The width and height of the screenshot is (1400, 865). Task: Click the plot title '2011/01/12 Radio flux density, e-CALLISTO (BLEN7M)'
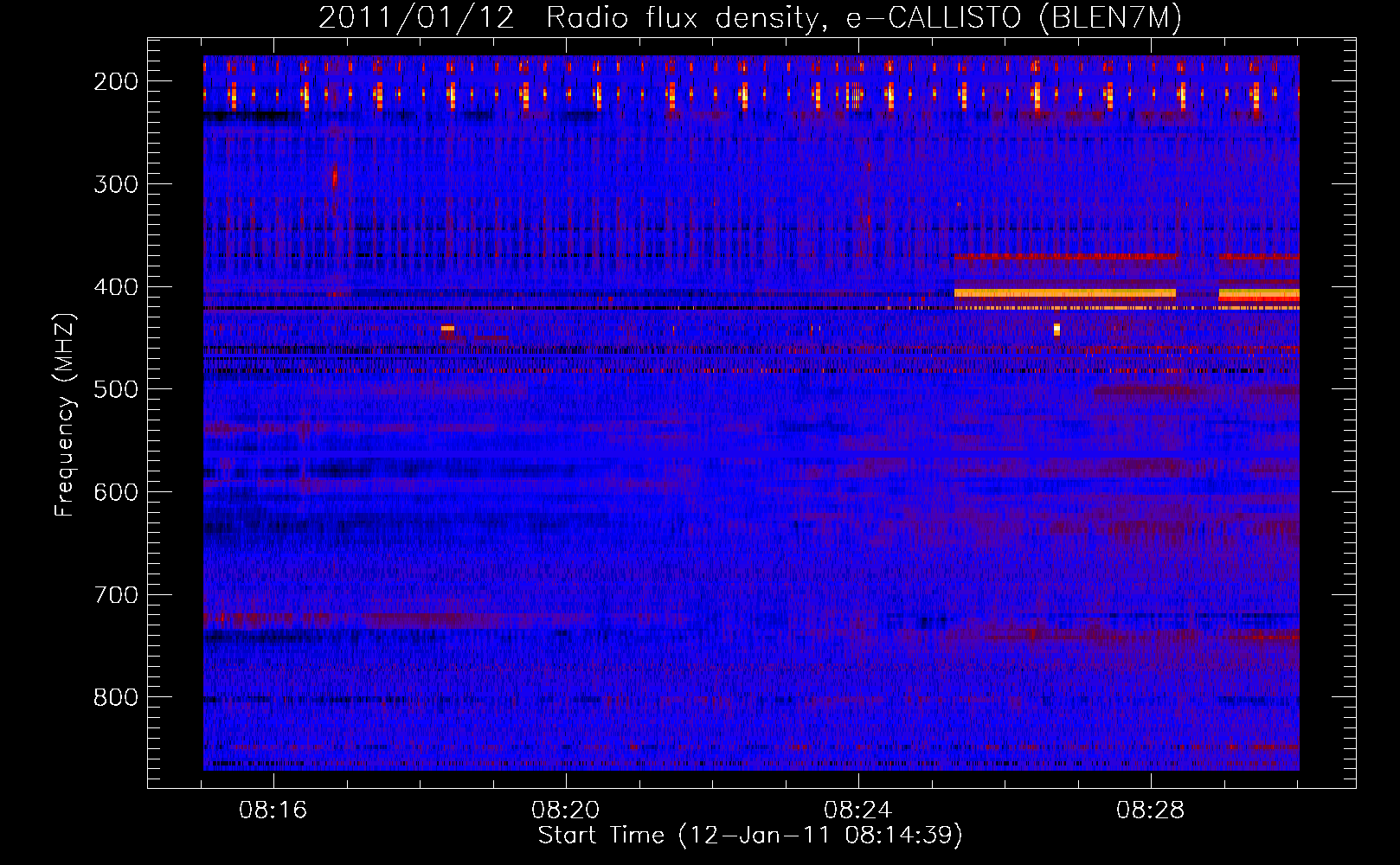(749, 17)
